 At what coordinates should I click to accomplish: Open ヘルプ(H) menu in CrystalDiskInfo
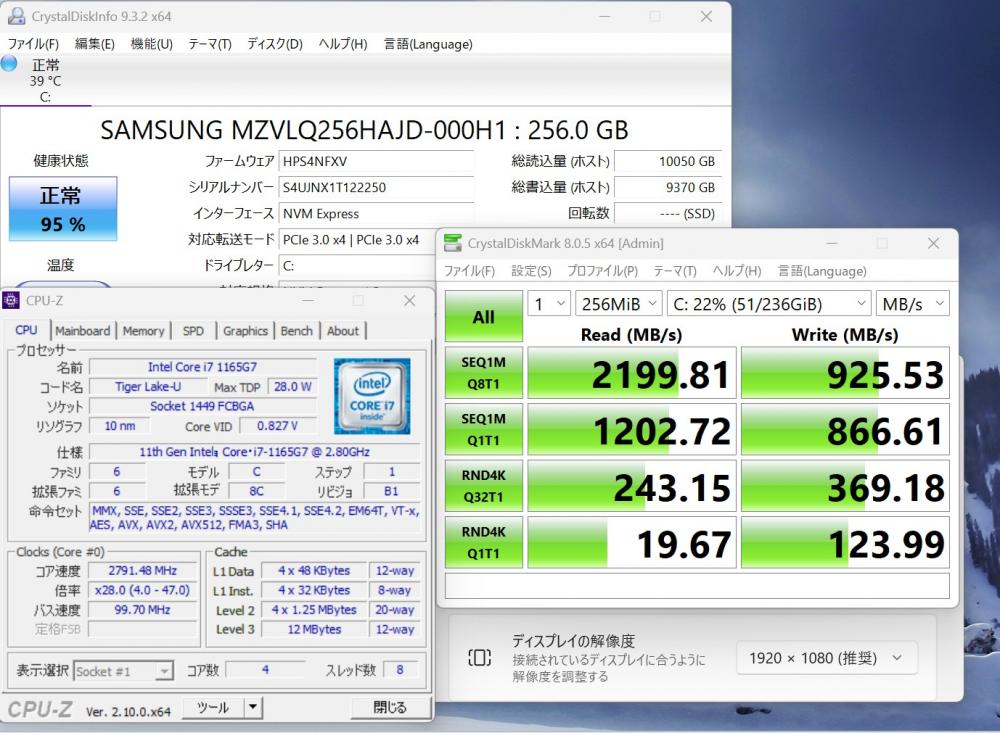[x=343, y=44]
